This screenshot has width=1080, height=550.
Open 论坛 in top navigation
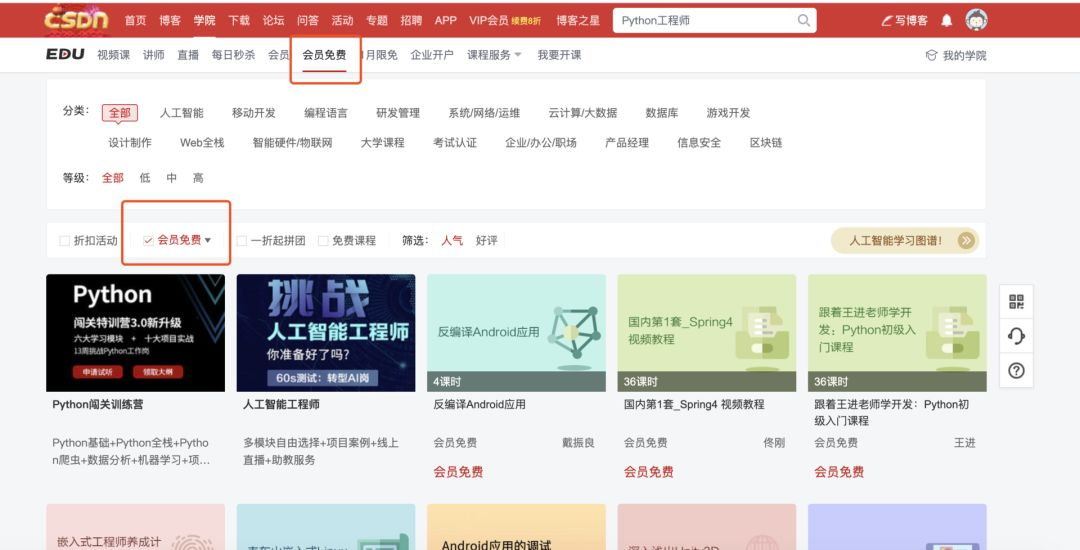click(x=273, y=21)
